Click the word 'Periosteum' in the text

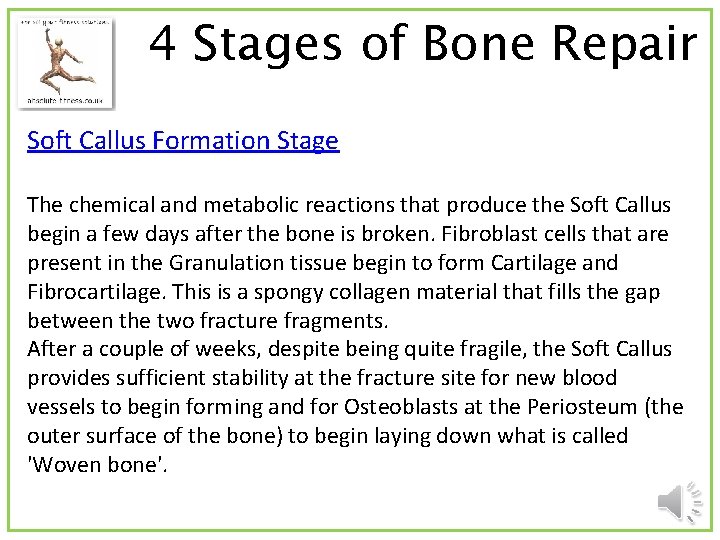591,407
